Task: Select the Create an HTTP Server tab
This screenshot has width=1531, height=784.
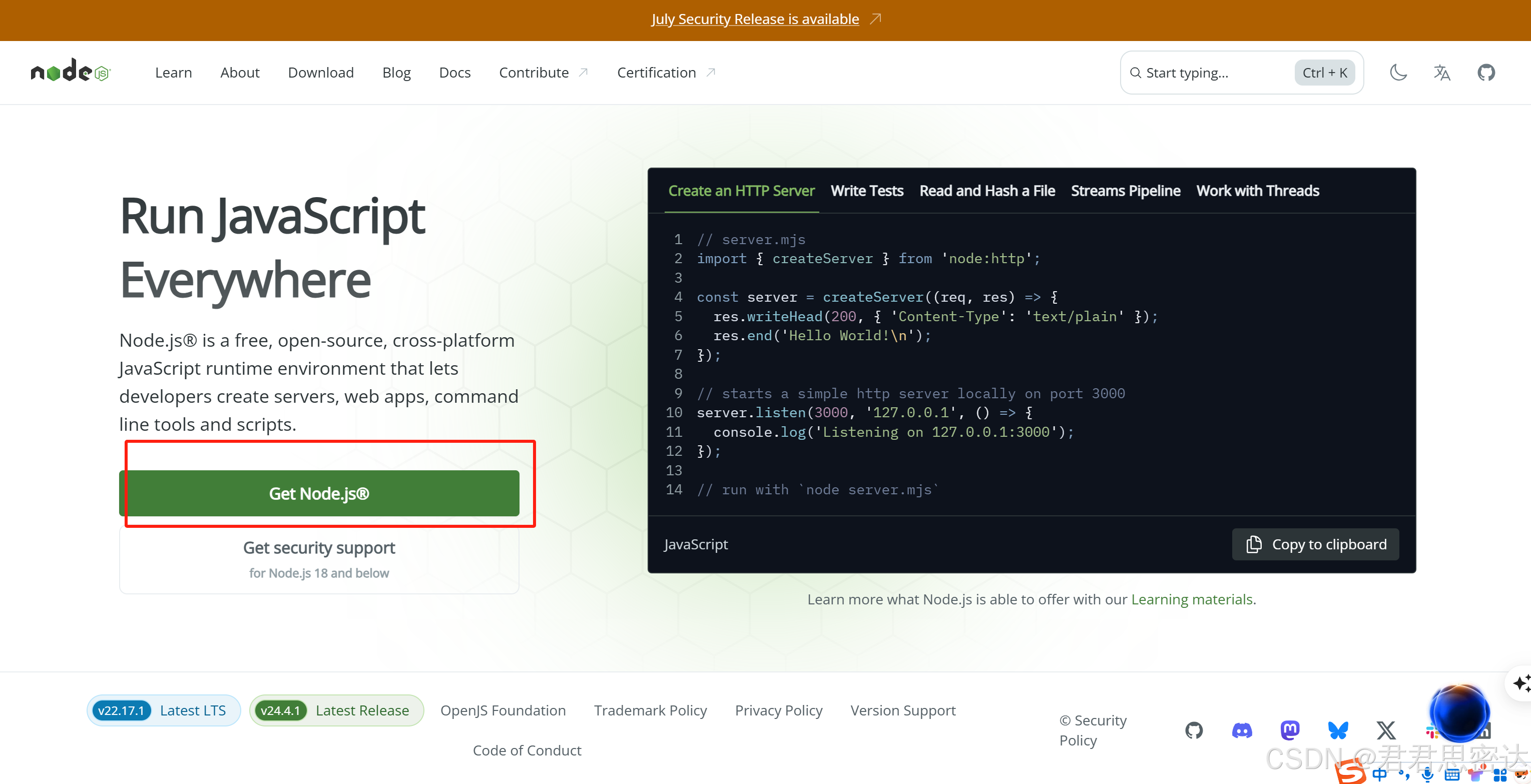Action: pos(741,191)
